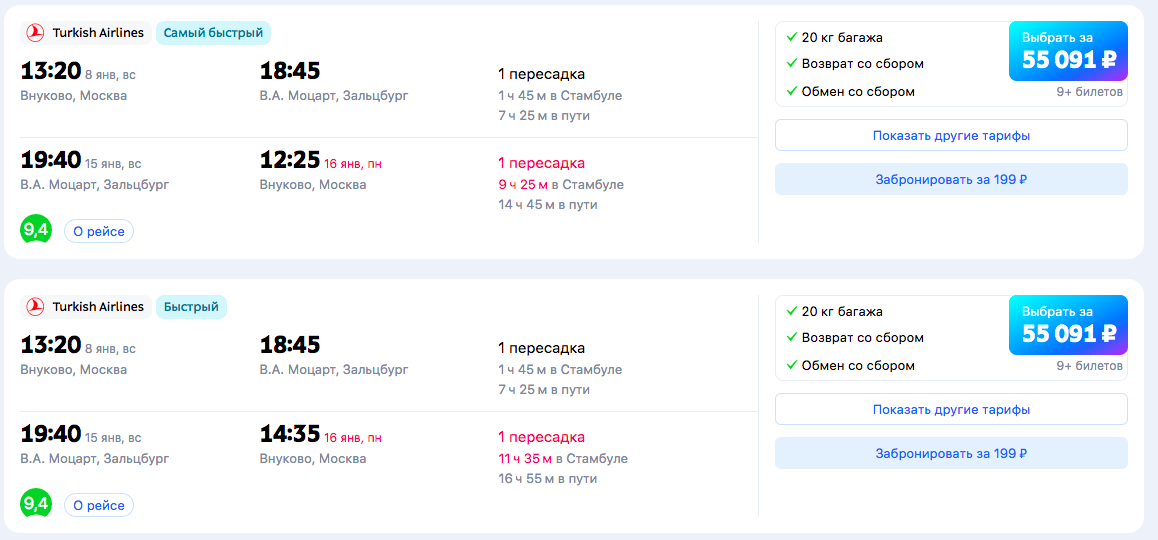Click 11 ч 35 м в Стамбуле layover text
Viewport: 1158px width, 540px height.
(563, 458)
